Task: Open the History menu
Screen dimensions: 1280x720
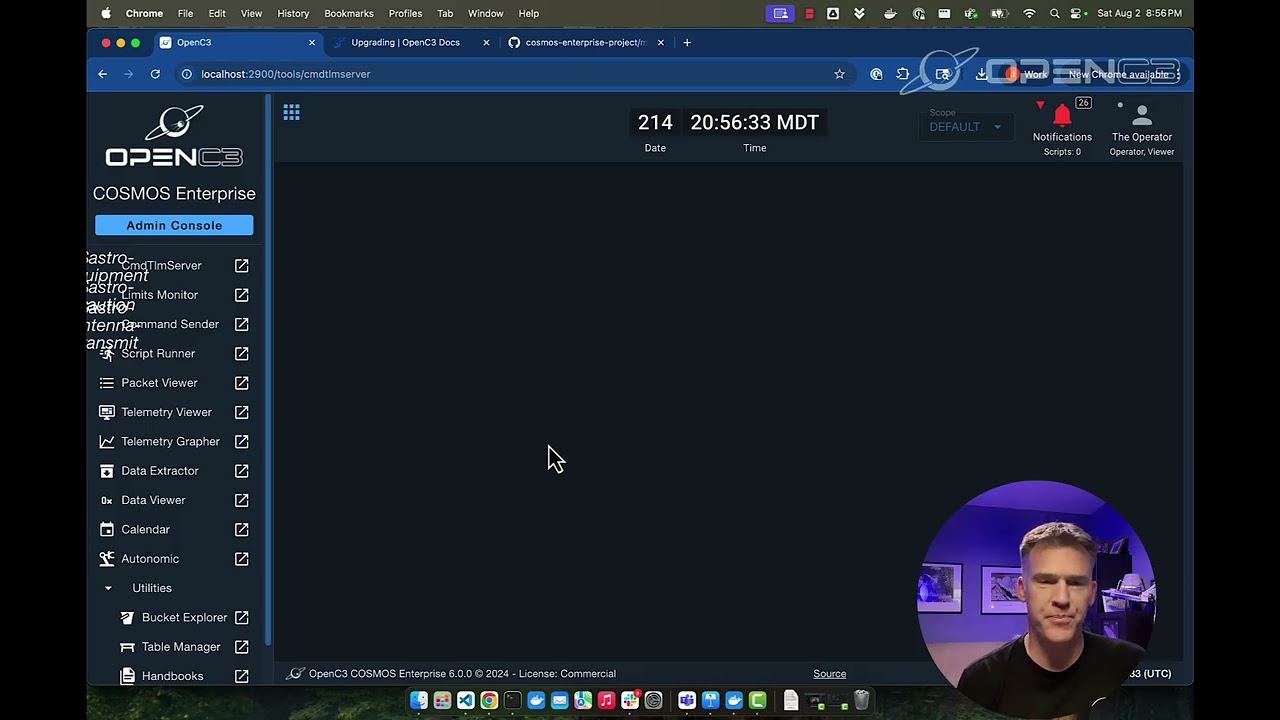Action: coord(293,13)
